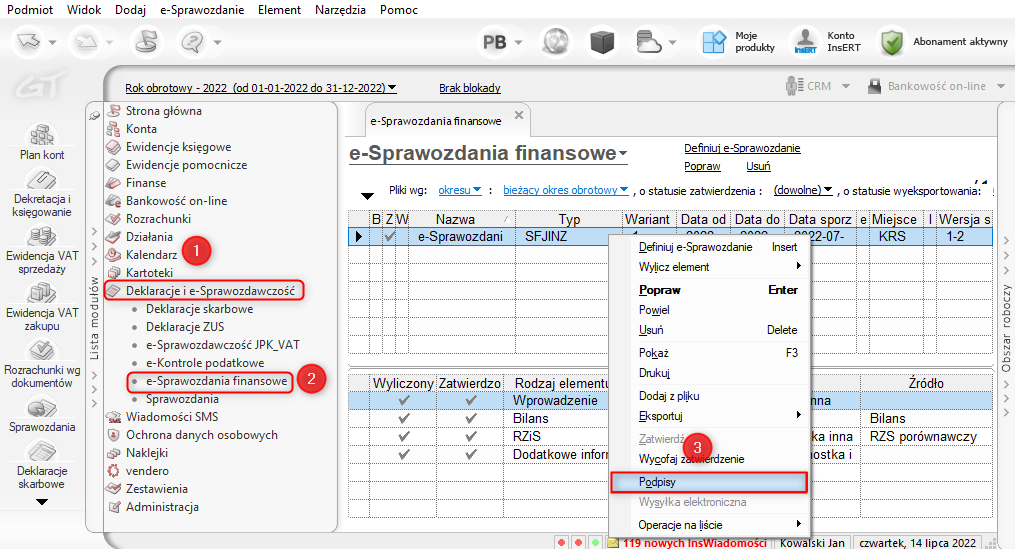Collapse the filter panel black triangle

tap(367, 196)
